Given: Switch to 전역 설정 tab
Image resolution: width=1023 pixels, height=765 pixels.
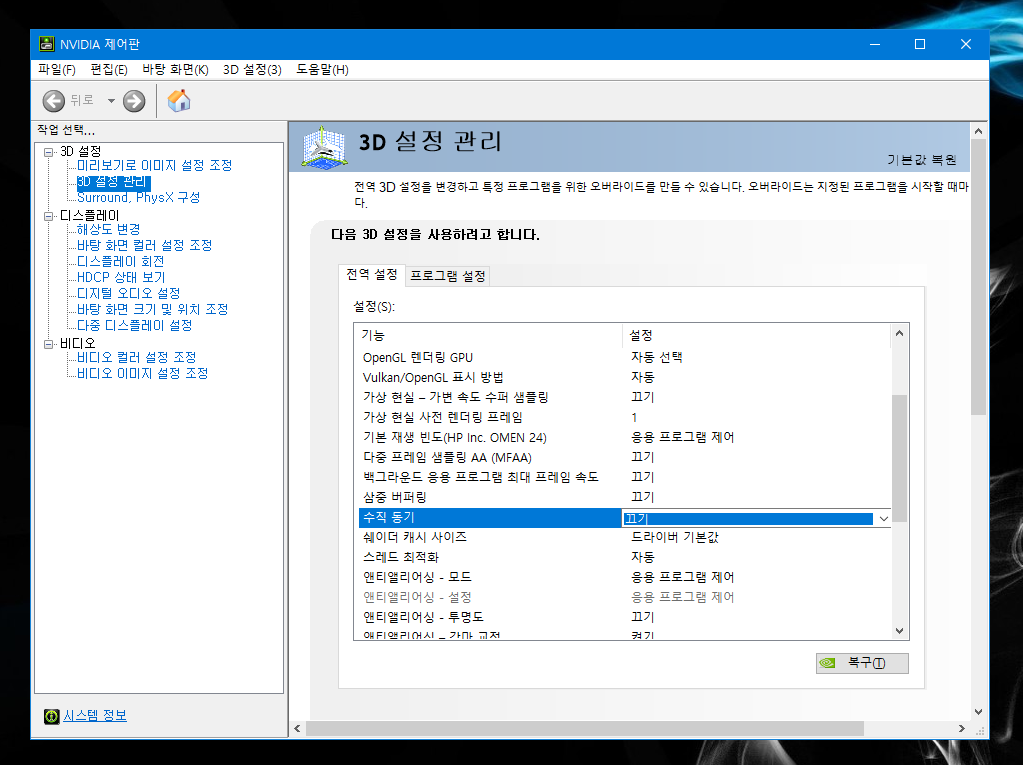Looking at the screenshot, I should pos(371,275).
